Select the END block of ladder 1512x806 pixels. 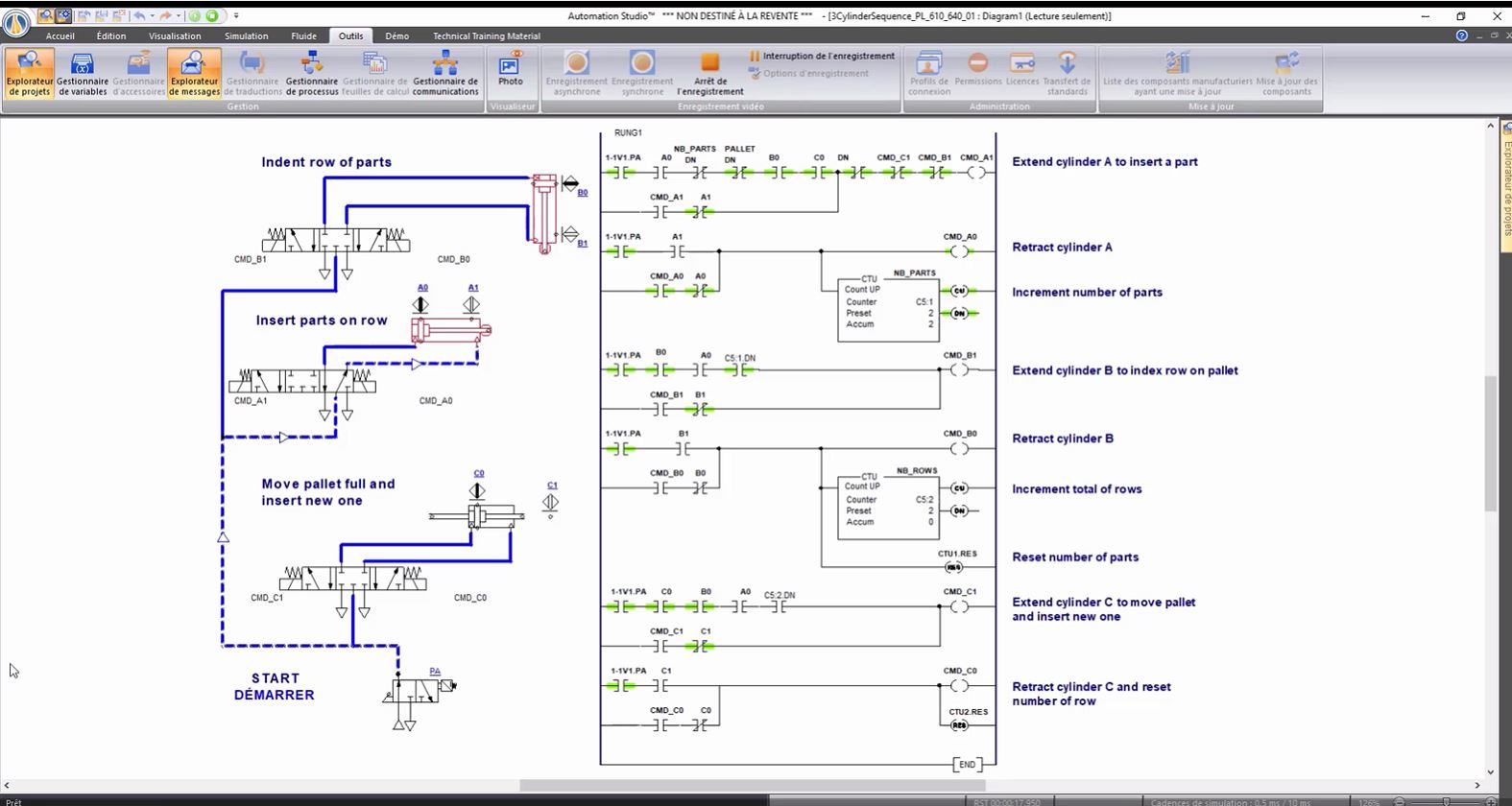tap(967, 765)
